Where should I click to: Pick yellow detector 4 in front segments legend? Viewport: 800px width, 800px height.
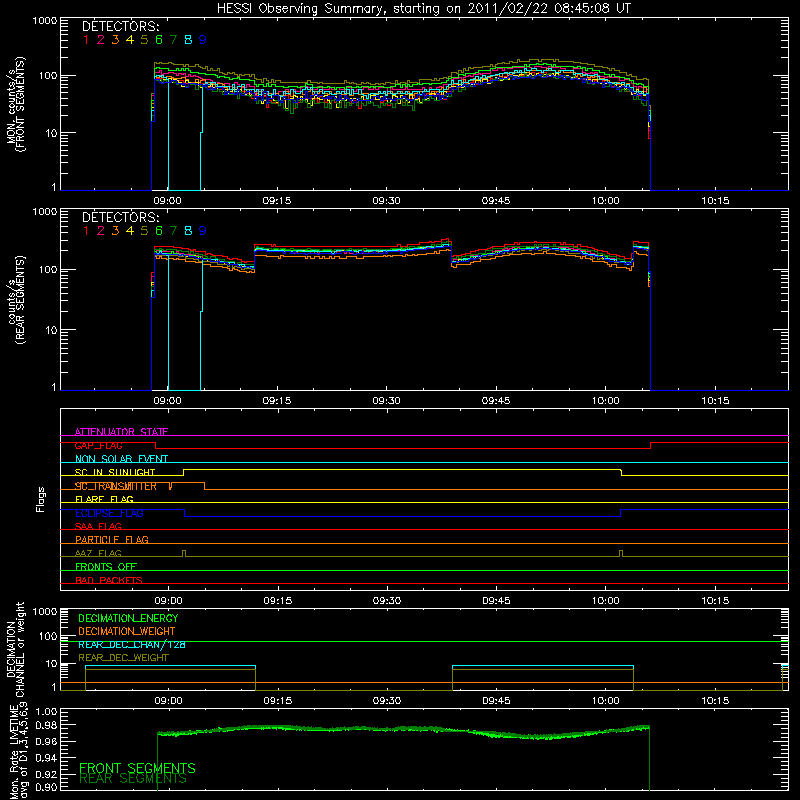click(130, 40)
